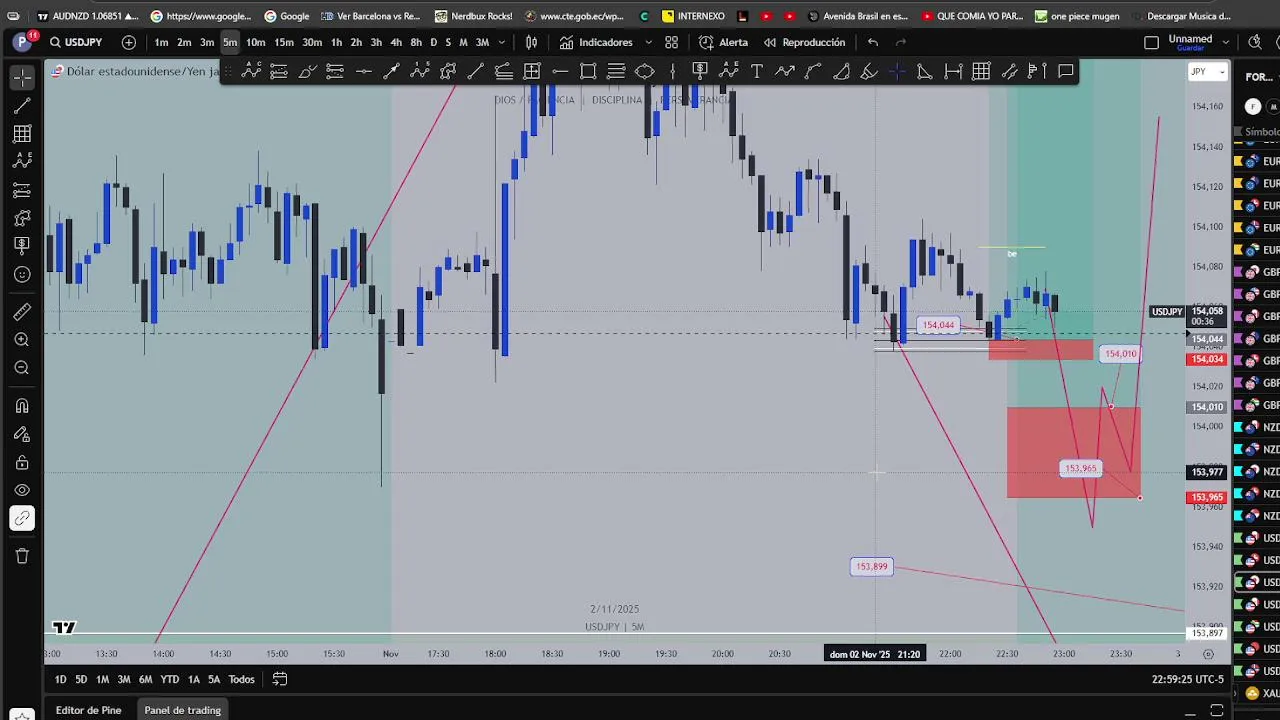Click the go to date calendar icon
Screen dimensions: 1280x720
point(280,679)
